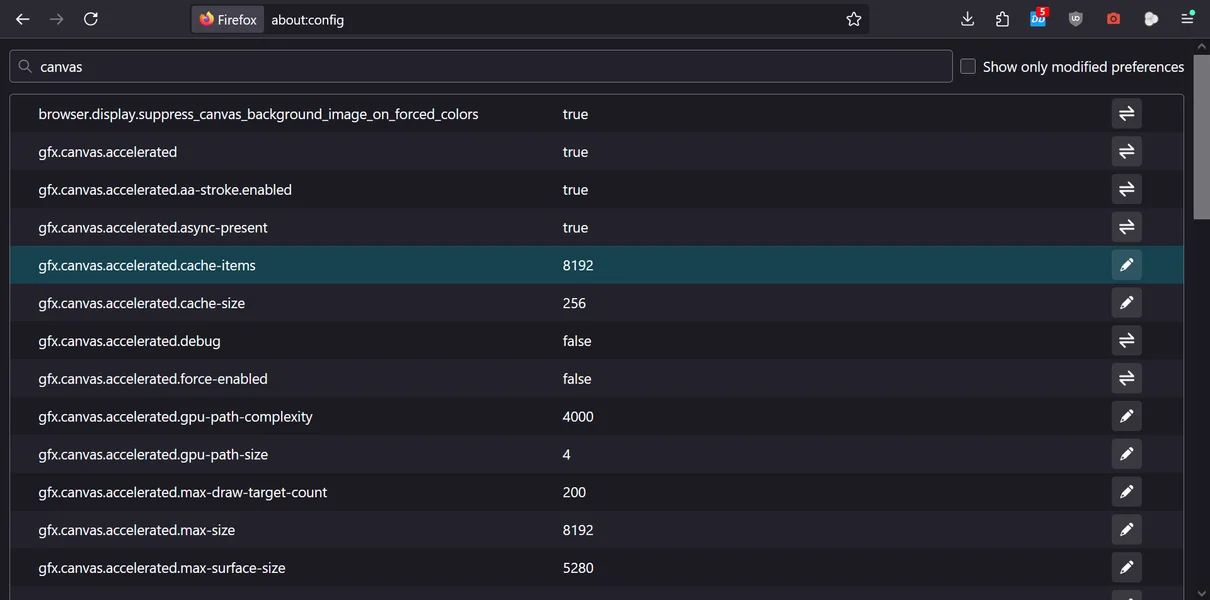Screen dimensions: 1210x600
Task: Click the true value in async-present row
Action: click(x=575, y=228)
